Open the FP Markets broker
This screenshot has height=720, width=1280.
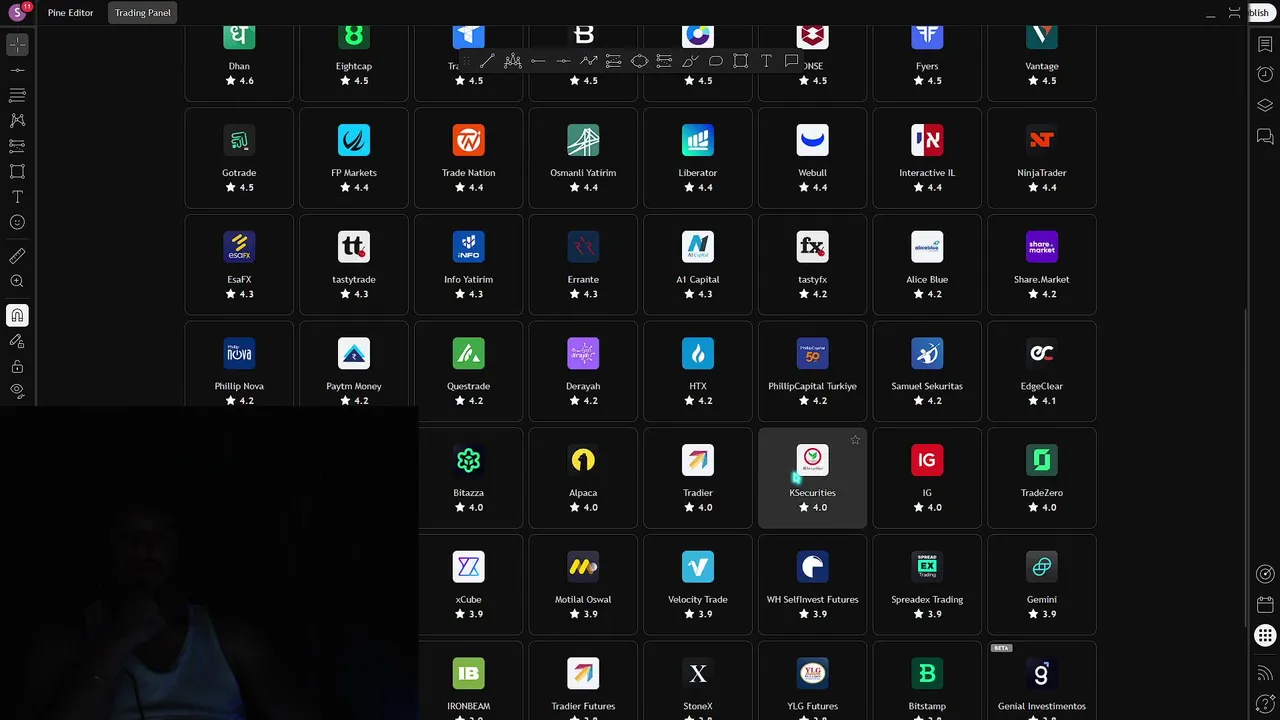click(354, 158)
